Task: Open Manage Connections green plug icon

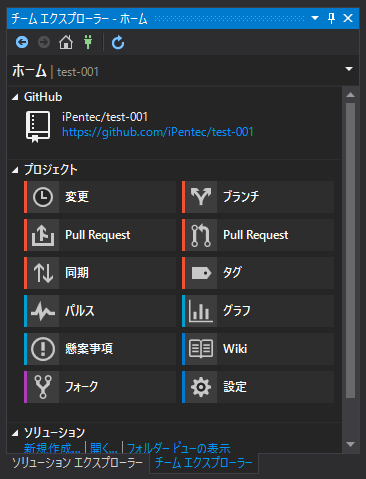Action: (88, 42)
